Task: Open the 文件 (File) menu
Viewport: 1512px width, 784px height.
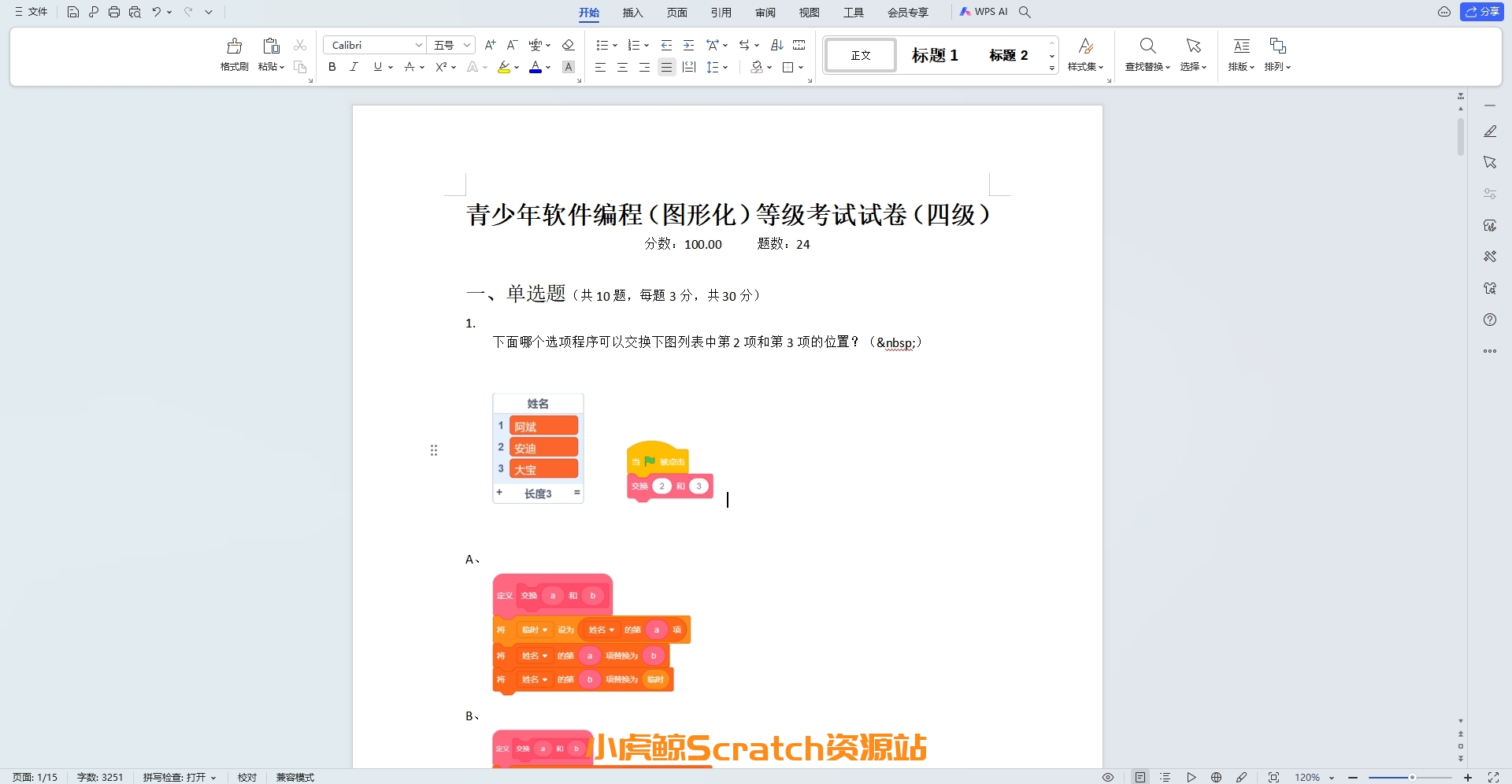Action: [x=31, y=12]
